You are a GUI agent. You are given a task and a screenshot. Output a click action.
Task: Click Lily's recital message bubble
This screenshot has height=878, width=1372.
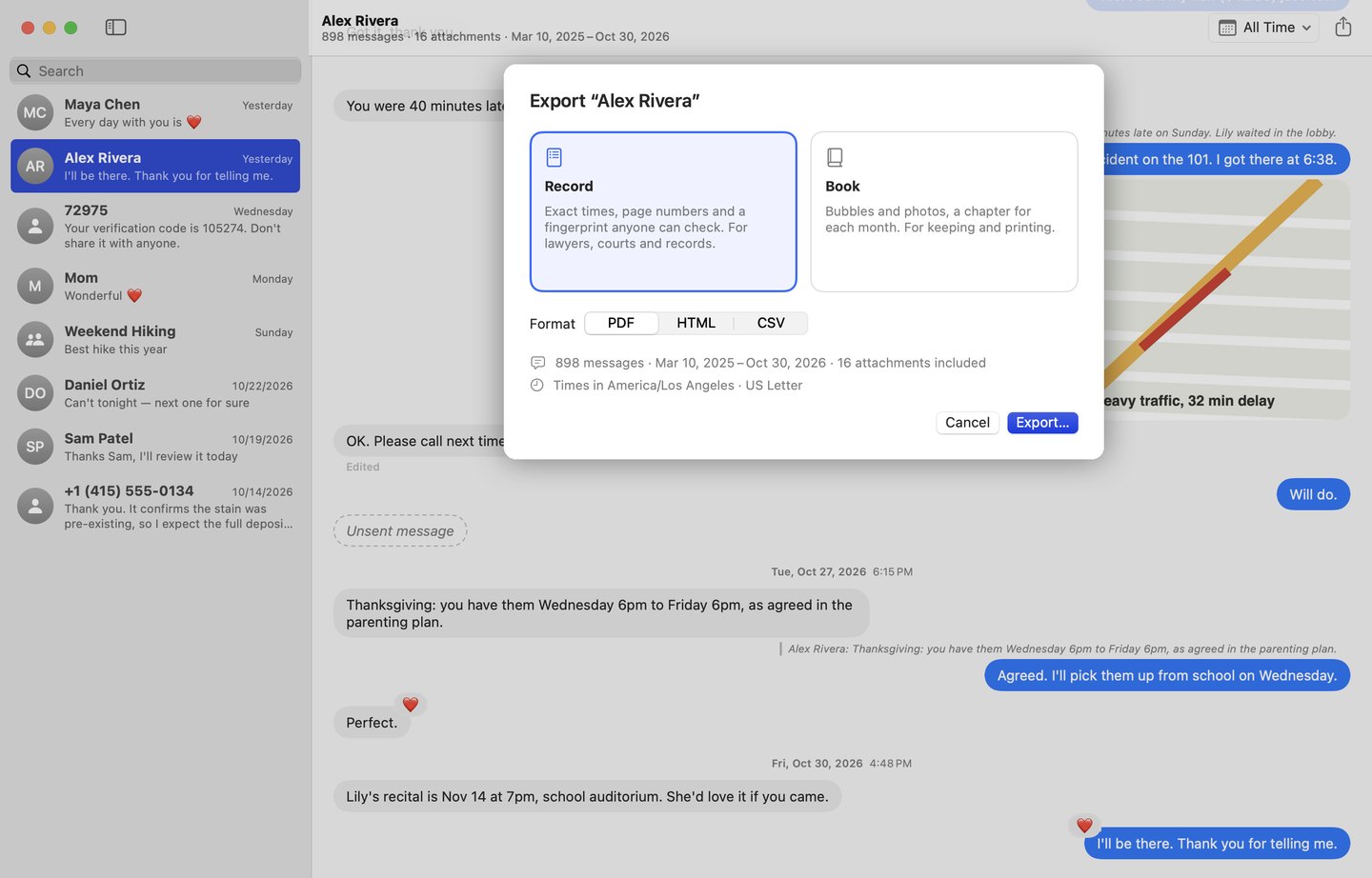587,796
